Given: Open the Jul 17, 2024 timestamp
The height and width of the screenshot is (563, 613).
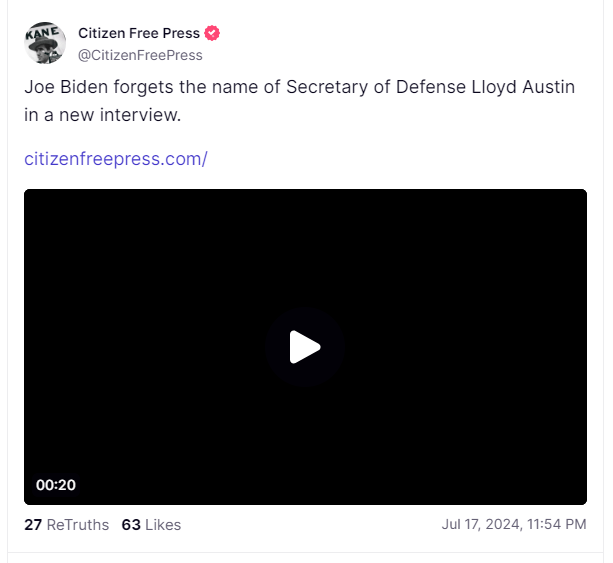Looking at the screenshot, I should pos(514,524).
